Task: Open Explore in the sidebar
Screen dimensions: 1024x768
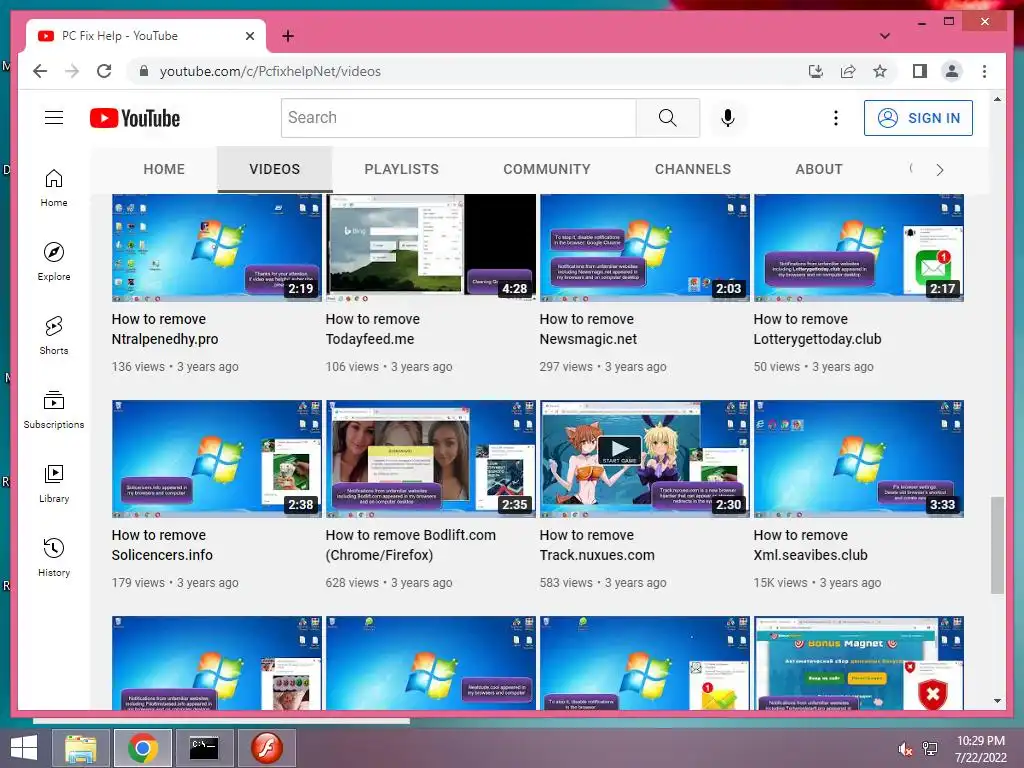Action: tap(54, 261)
